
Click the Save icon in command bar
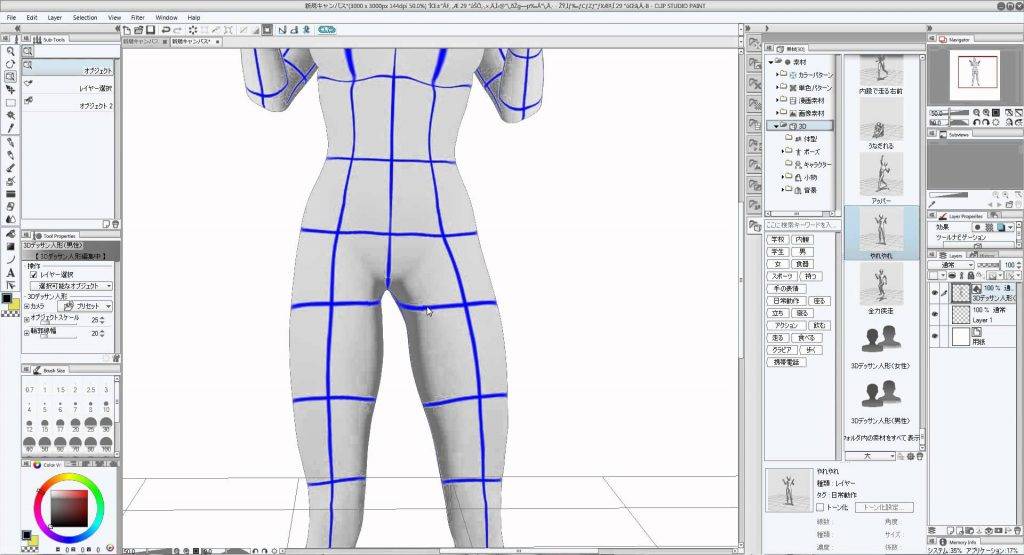click(150, 30)
